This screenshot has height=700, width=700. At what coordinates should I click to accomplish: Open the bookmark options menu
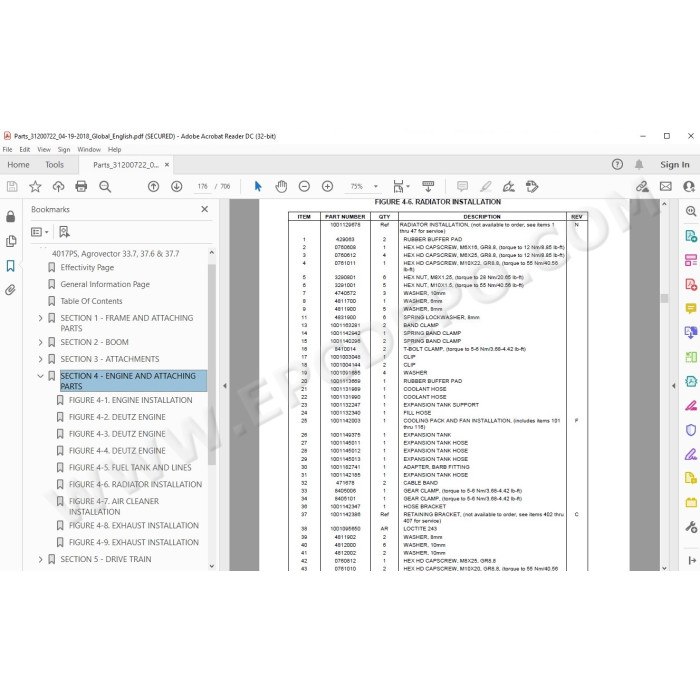(39, 232)
